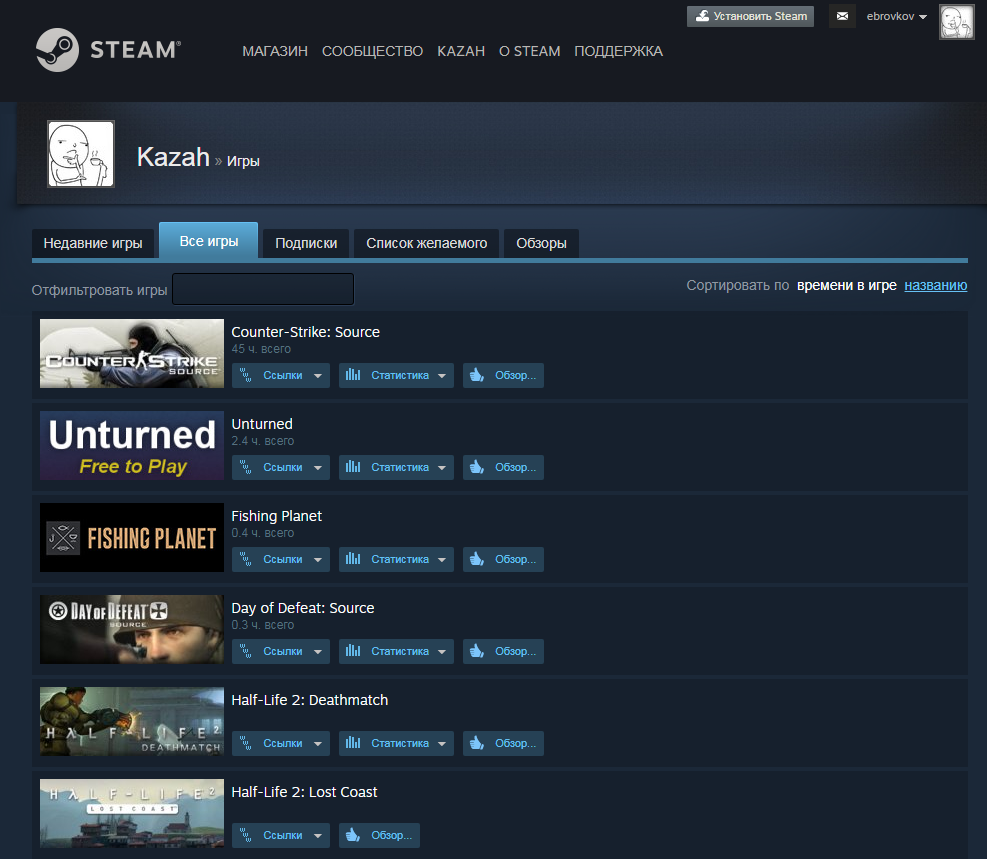Viewport: 987px width, 859px height.
Task: Click Fishing Planet title text
Action: point(276,516)
